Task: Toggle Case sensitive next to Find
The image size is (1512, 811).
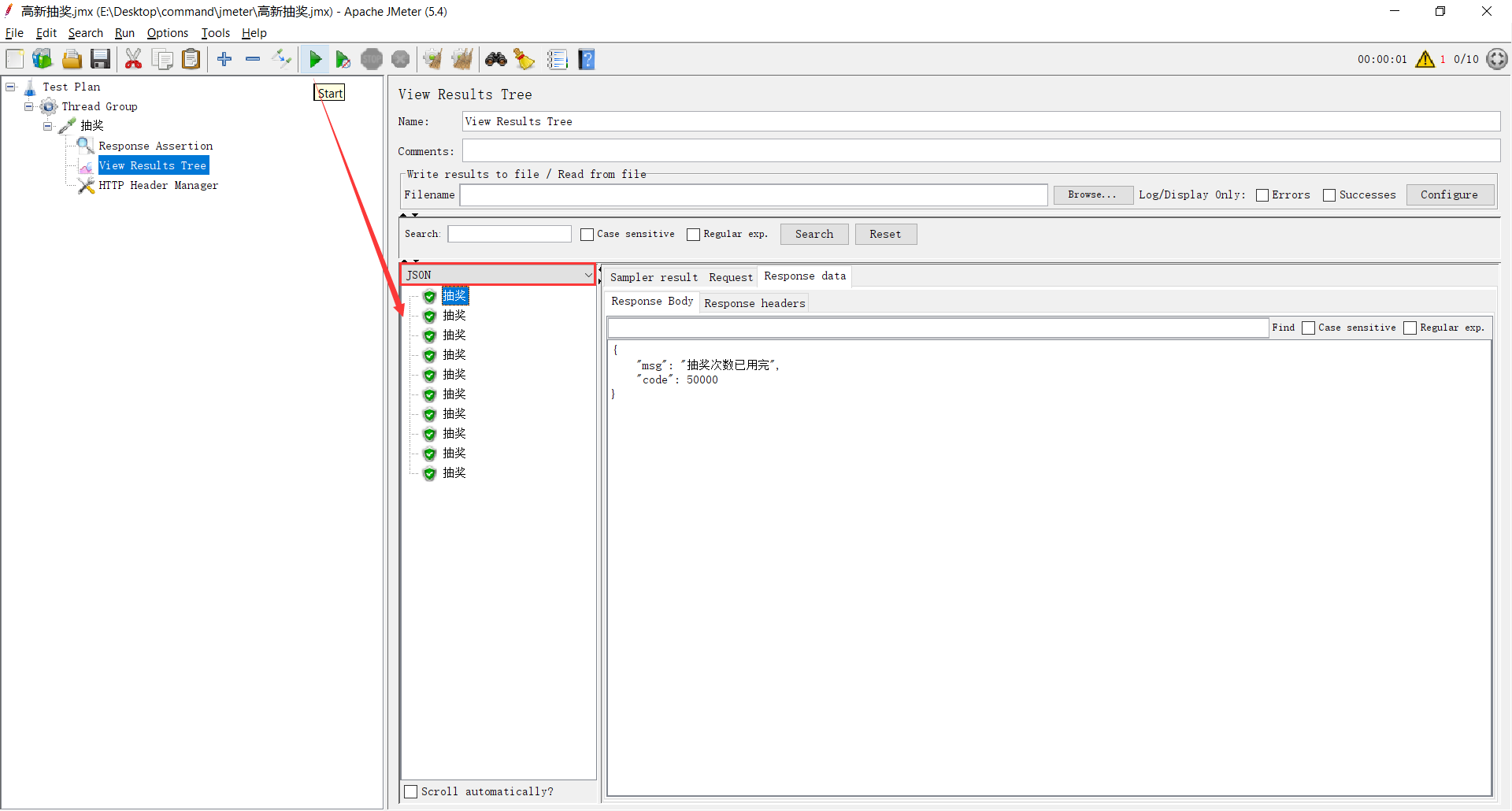Action: (x=1309, y=328)
